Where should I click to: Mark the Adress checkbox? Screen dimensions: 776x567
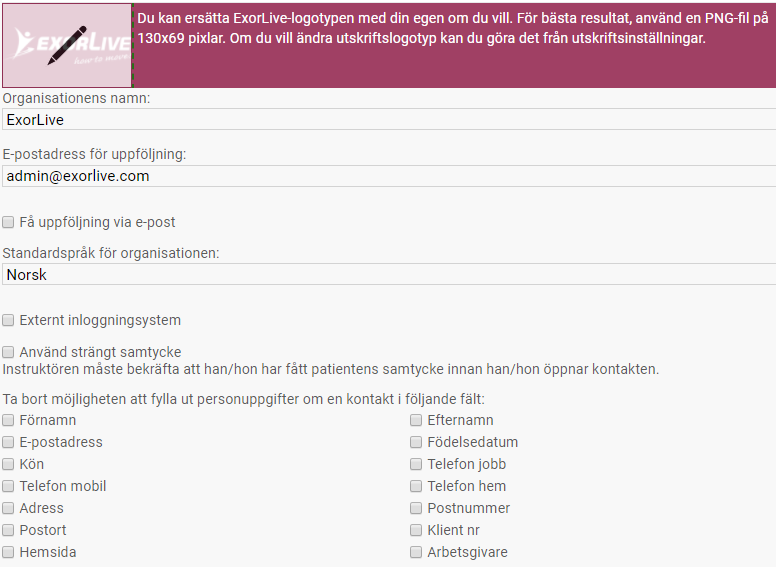click(9, 509)
